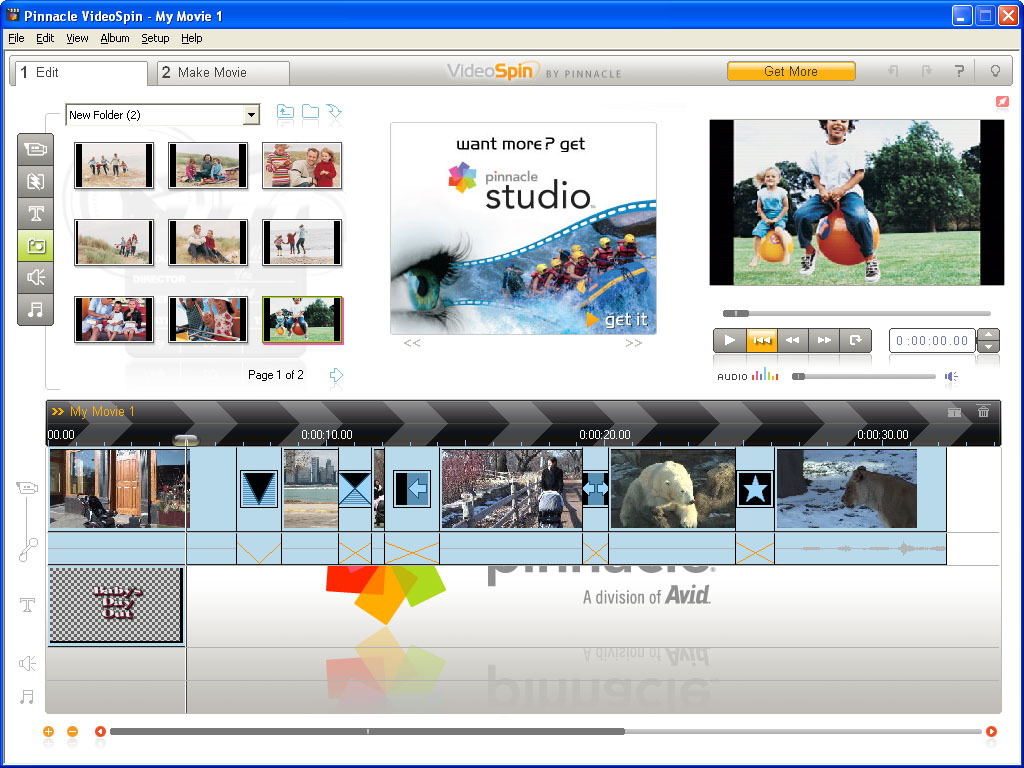Select the Baby's Day Out title clip

coord(116,604)
